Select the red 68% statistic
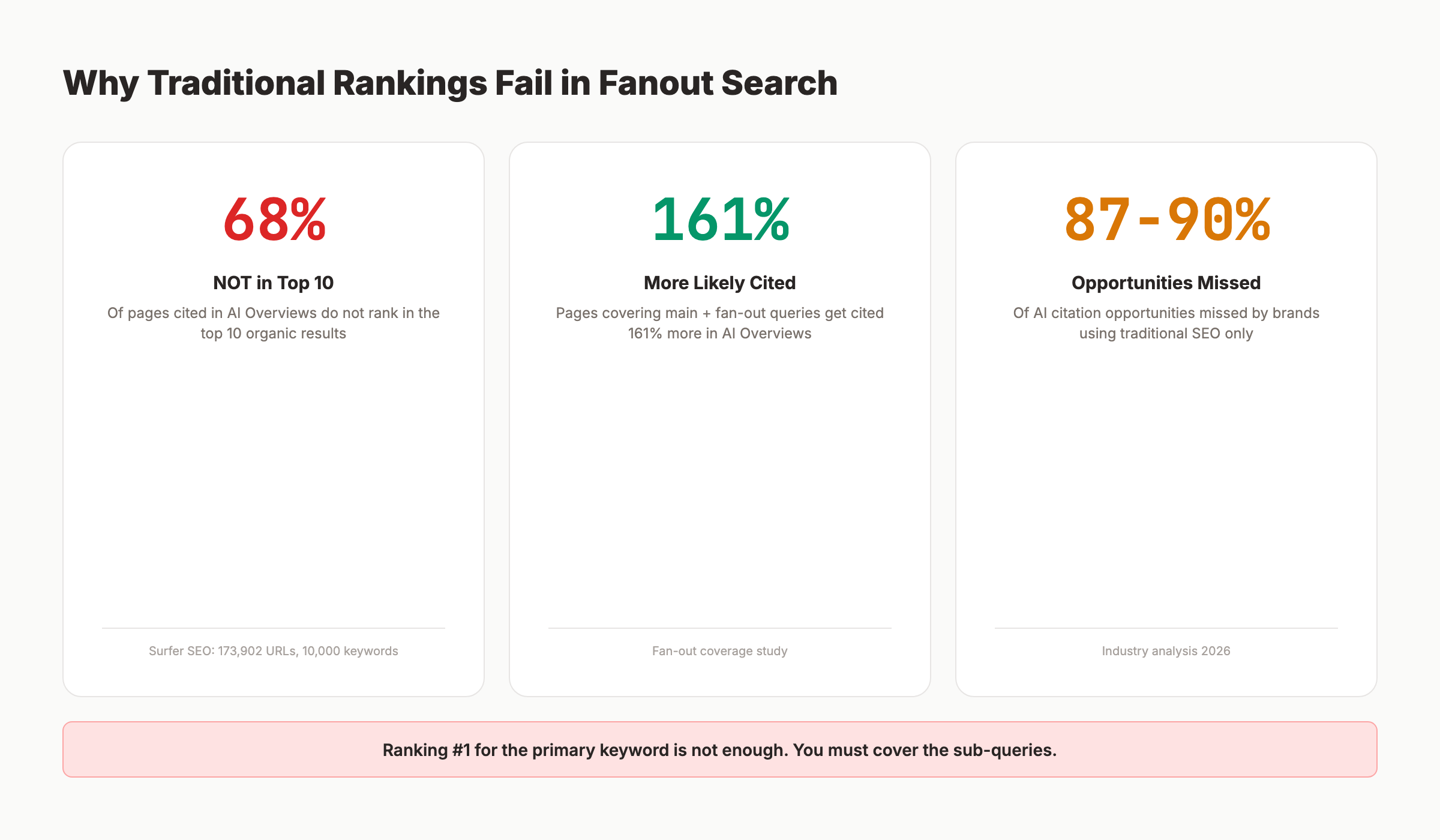Image resolution: width=1440 pixels, height=840 pixels. (274, 220)
